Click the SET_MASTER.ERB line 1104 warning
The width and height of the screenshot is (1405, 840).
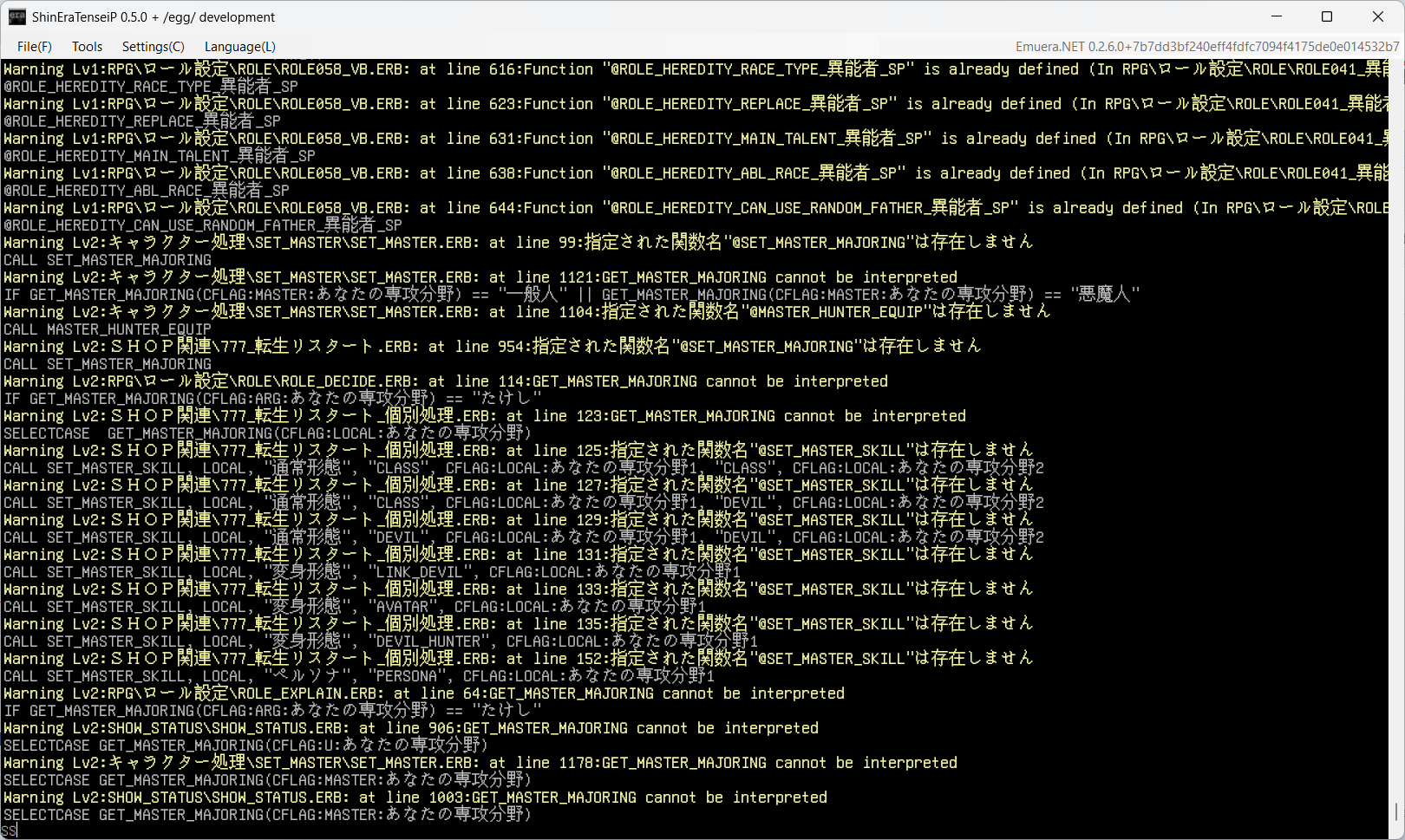click(x=526, y=312)
